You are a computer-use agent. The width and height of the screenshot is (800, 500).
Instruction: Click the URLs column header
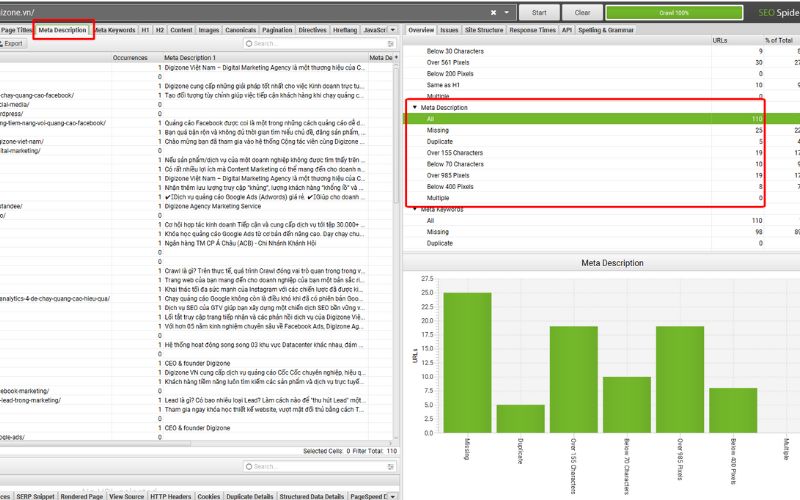719,40
